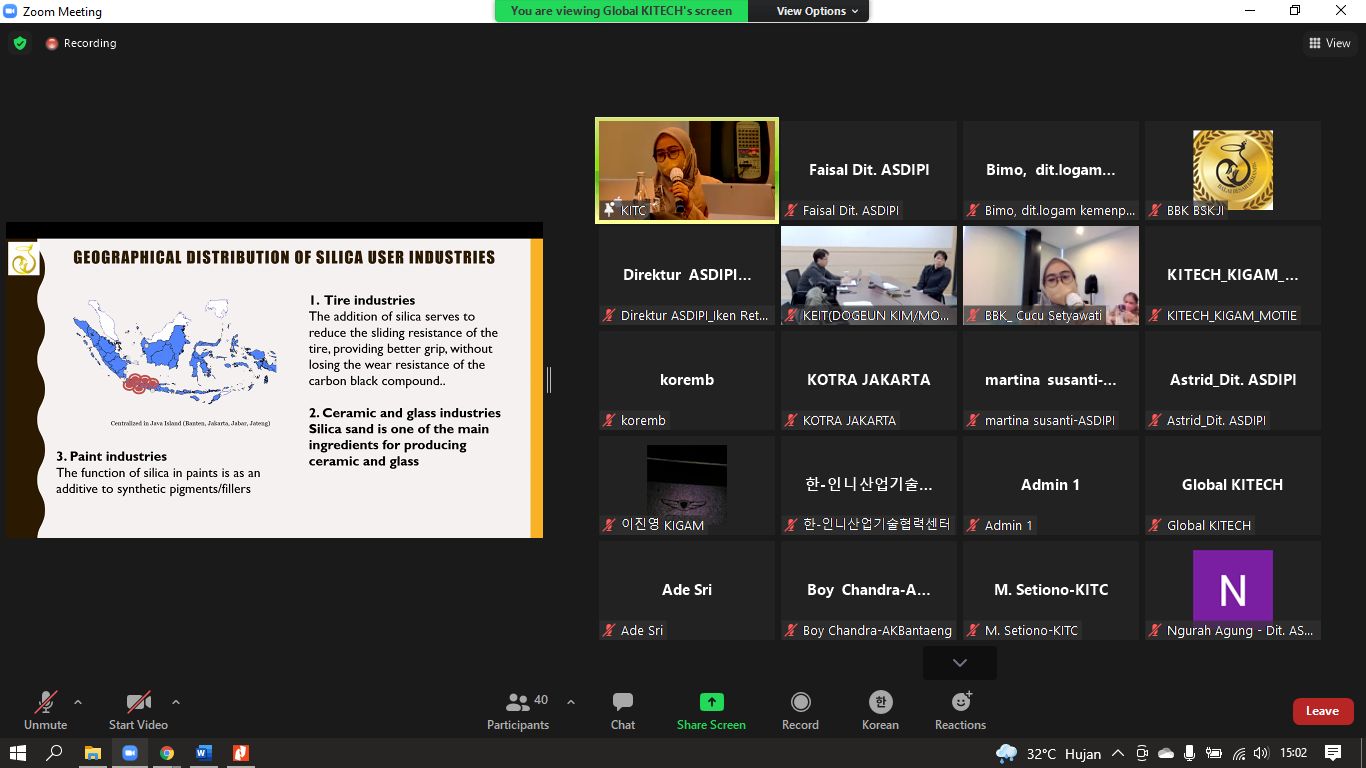Screen dimensions: 1366x768
Task: Click muted mic icon on Faisal tile
Action: point(791,210)
